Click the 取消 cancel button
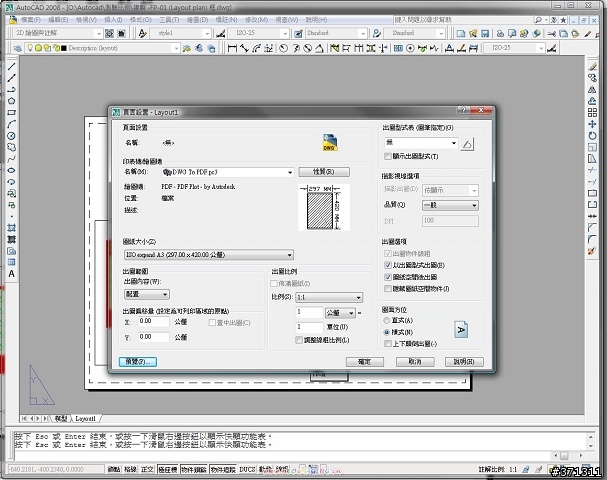 click(415, 362)
